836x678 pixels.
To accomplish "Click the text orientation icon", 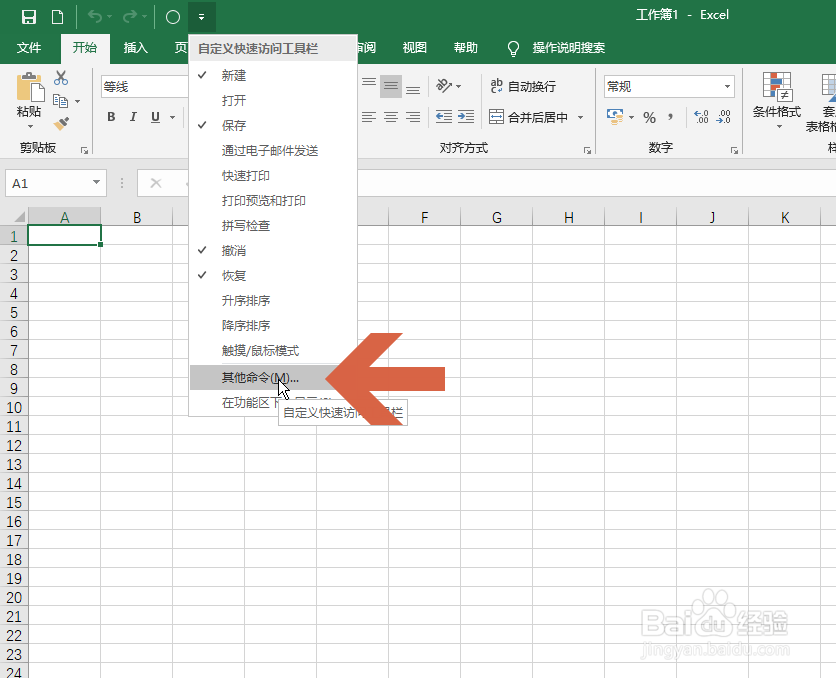I will [x=444, y=85].
